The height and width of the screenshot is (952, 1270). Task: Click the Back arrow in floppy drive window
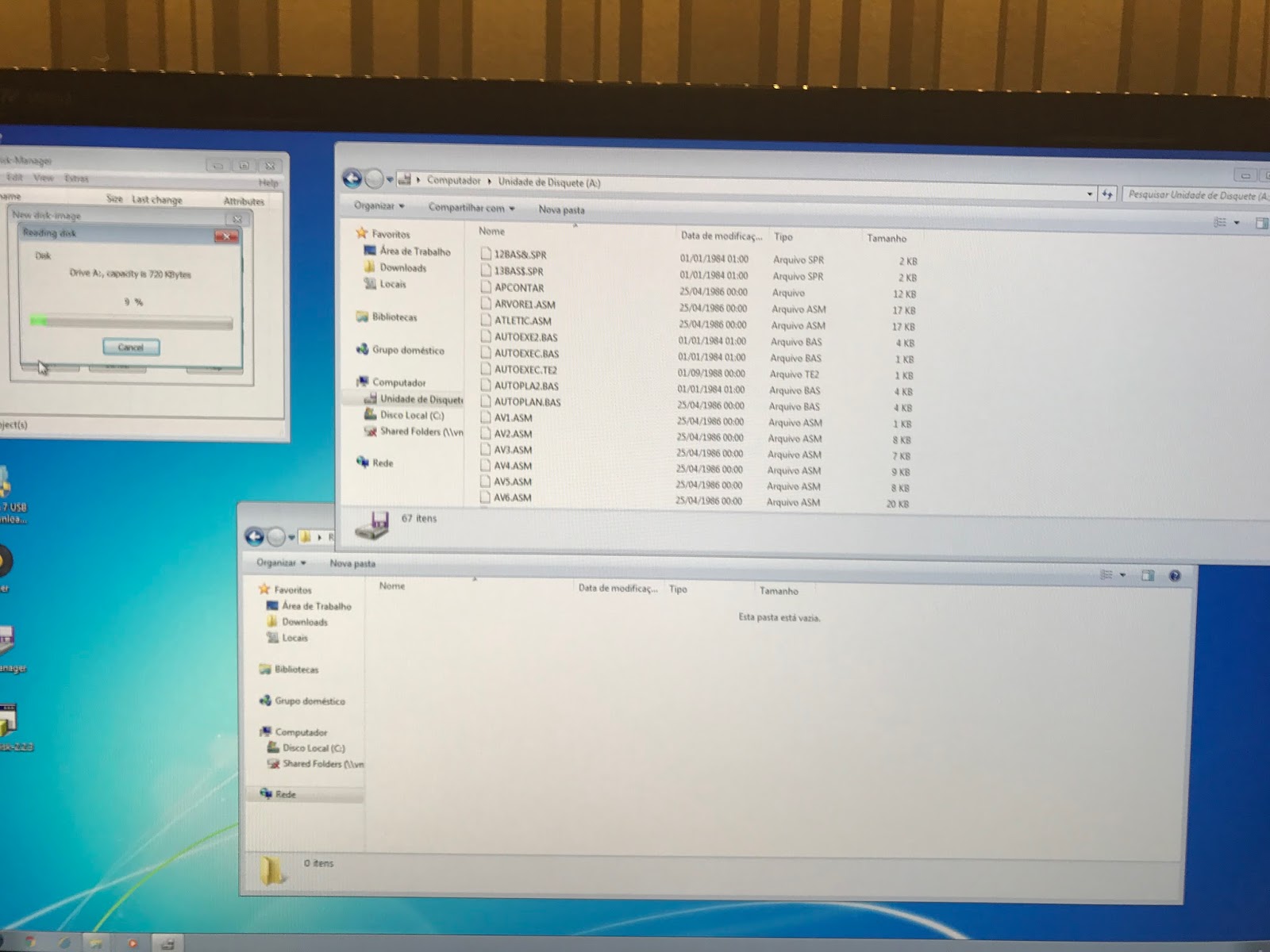[x=352, y=178]
